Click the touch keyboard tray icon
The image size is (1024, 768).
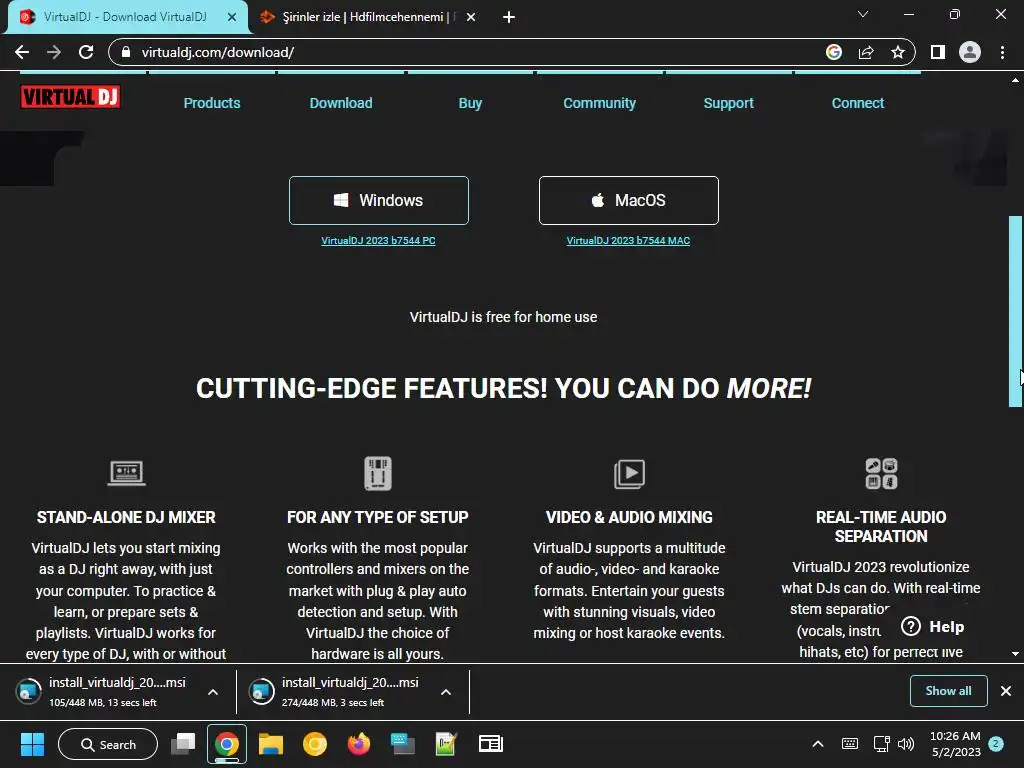(850, 744)
